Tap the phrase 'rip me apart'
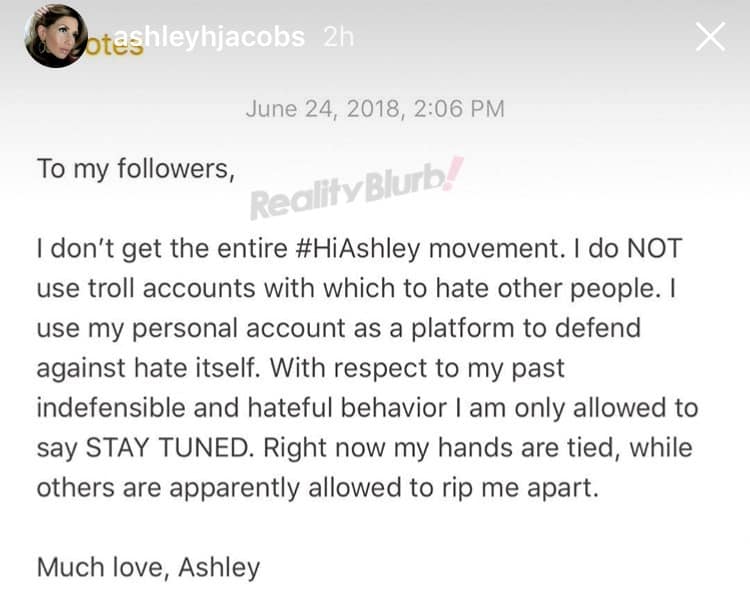The image size is (750, 589). [x=518, y=489]
